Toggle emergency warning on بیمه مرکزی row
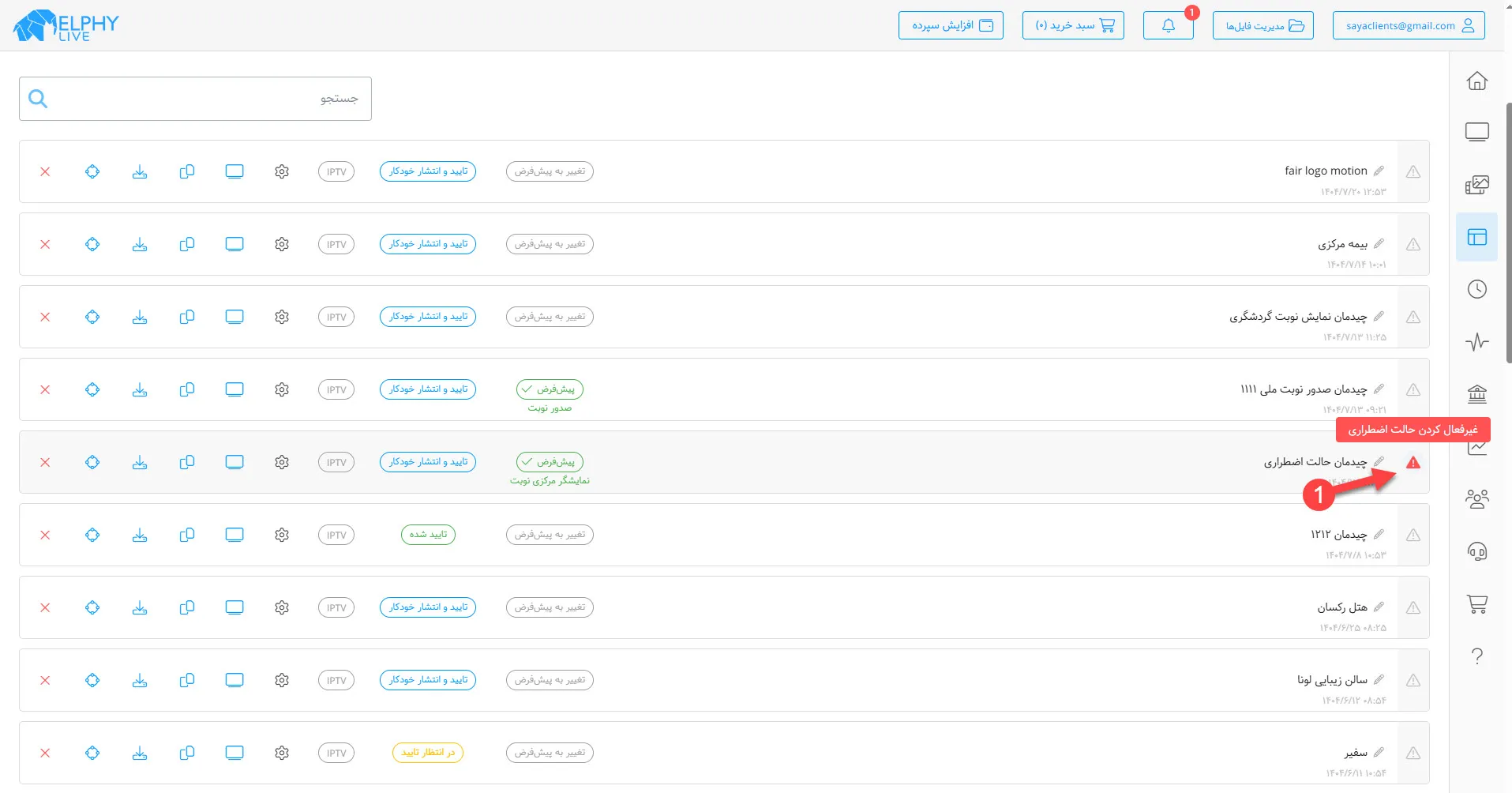 (1413, 245)
